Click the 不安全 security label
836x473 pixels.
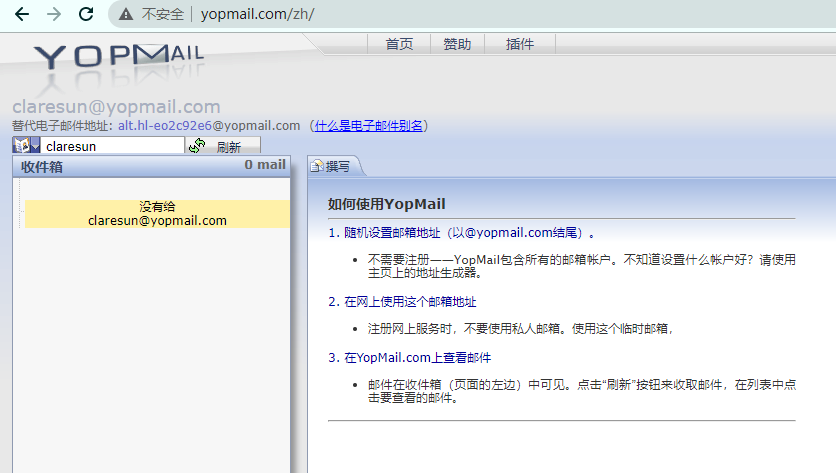coord(163,14)
